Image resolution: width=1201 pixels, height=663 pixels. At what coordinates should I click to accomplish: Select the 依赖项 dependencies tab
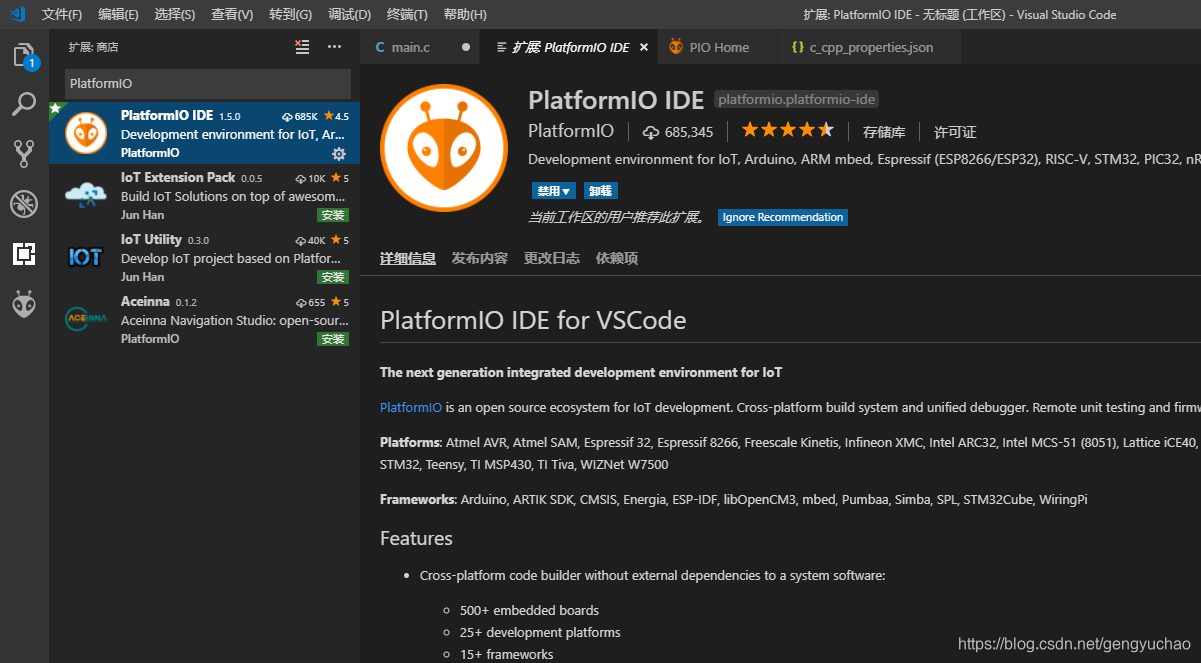click(x=617, y=258)
